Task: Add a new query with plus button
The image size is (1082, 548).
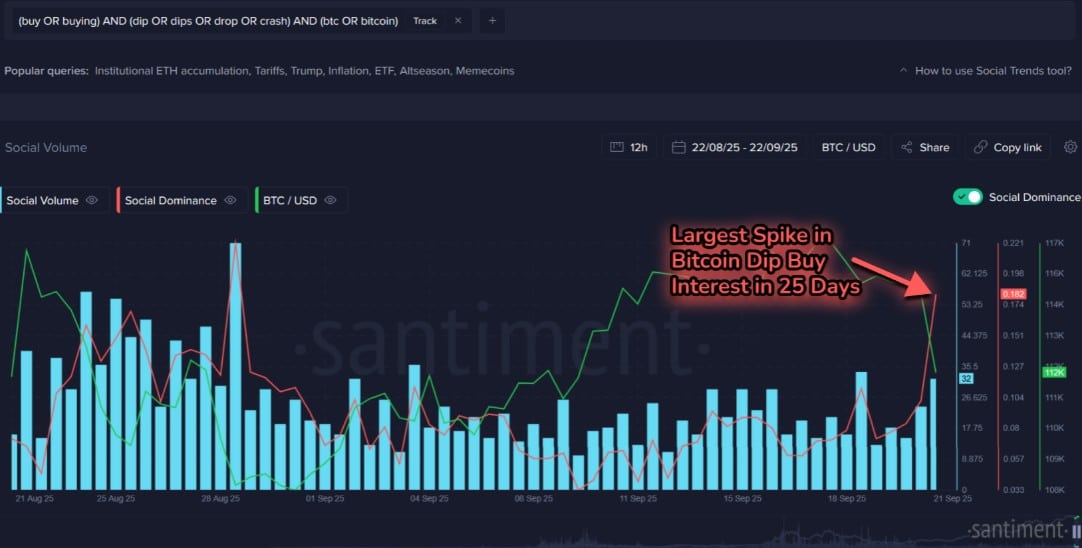Action: point(492,21)
